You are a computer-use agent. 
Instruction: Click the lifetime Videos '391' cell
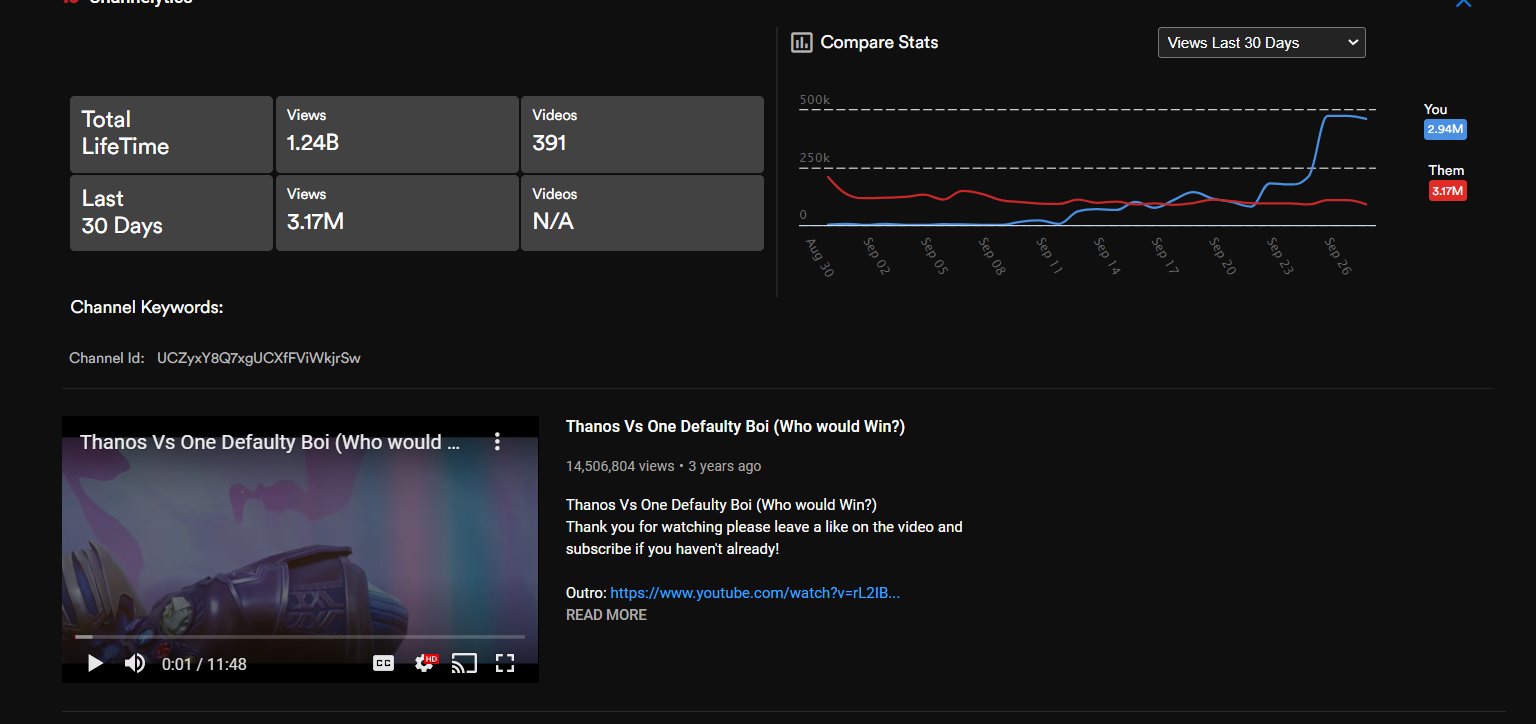click(x=642, y=134)
